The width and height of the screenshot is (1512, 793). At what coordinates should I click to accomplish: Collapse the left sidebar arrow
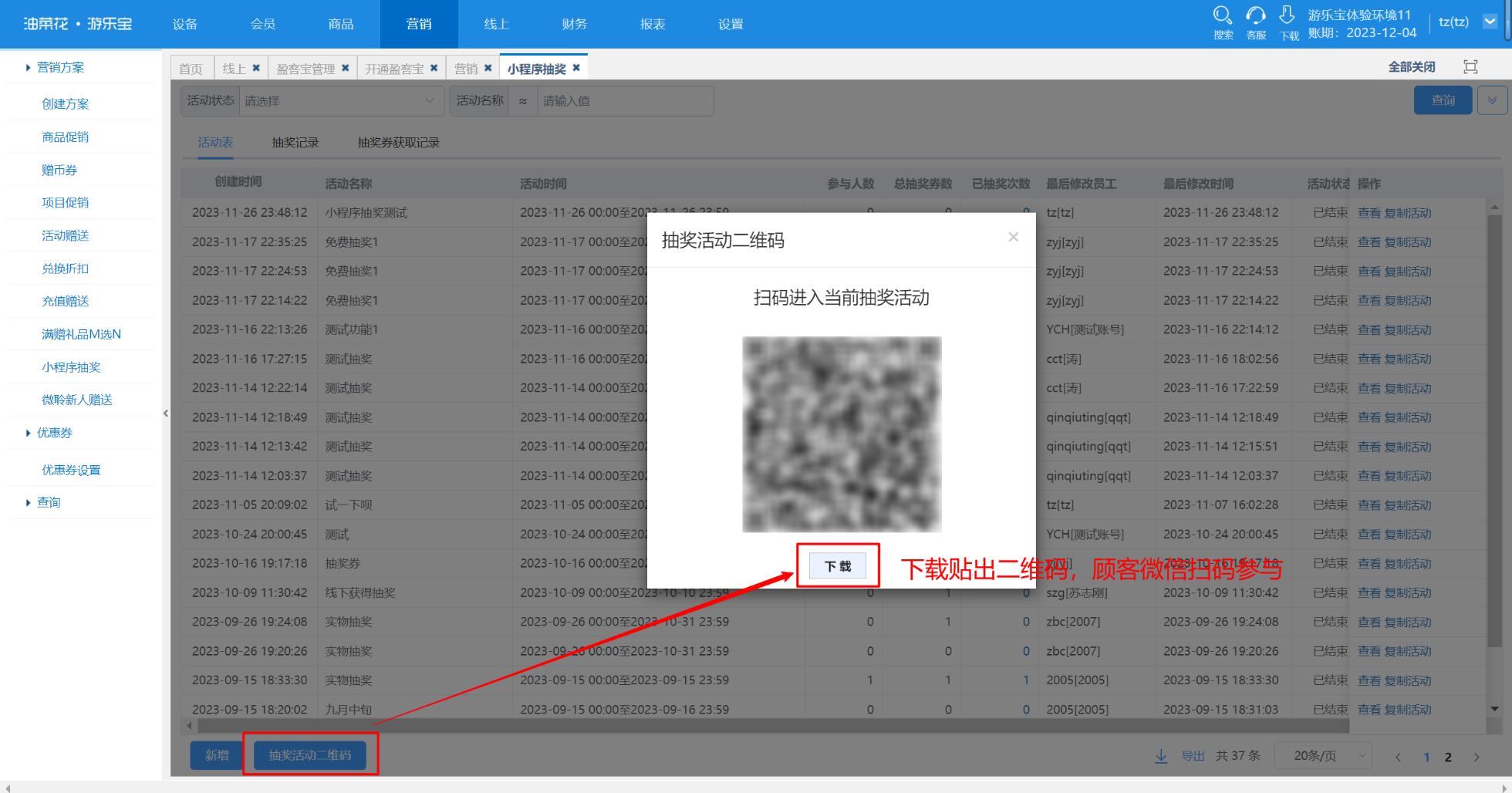tap(166, 413)
